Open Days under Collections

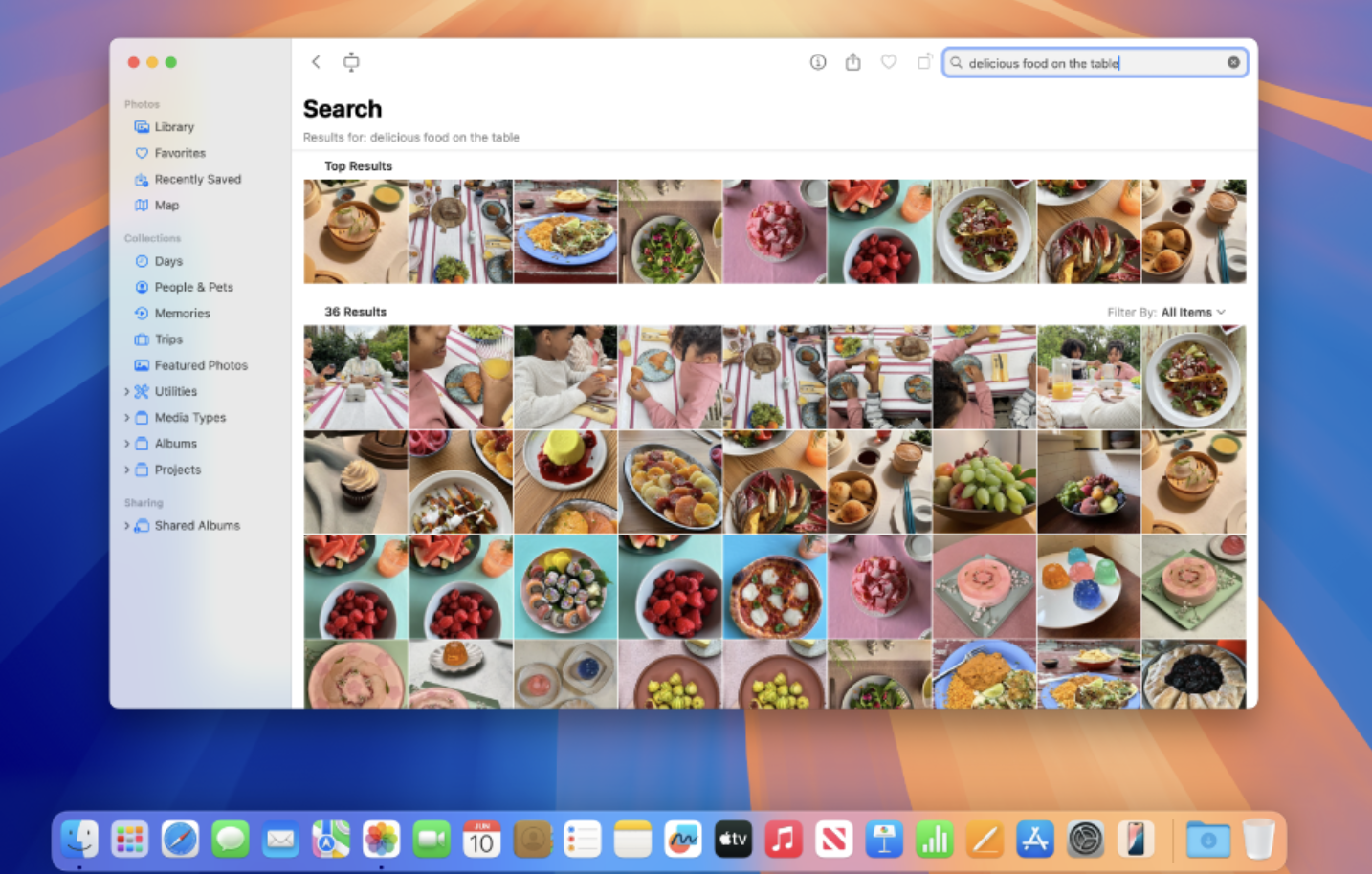coord(170,261)
